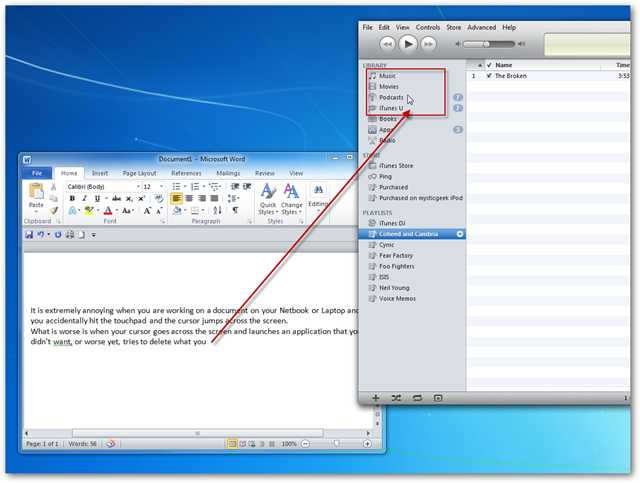Image resolution: width=640 pixels, height=483 pixels.
Task: Toggle Underline formatting in Word
Action: tap(97, 198)
